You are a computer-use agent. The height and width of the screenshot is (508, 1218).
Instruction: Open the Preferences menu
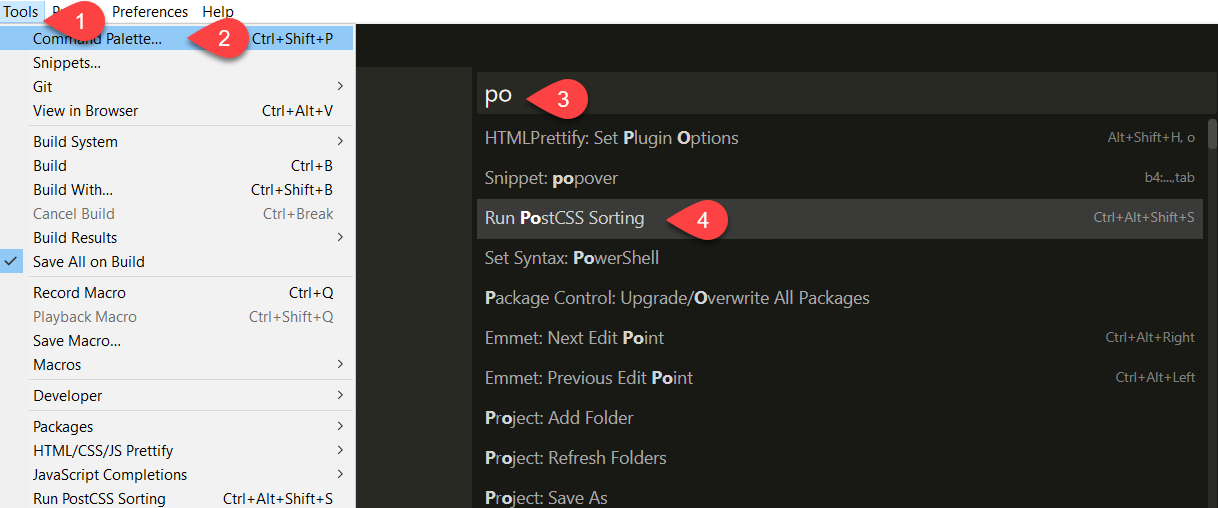pyautogui.click(x=150, y=12)
